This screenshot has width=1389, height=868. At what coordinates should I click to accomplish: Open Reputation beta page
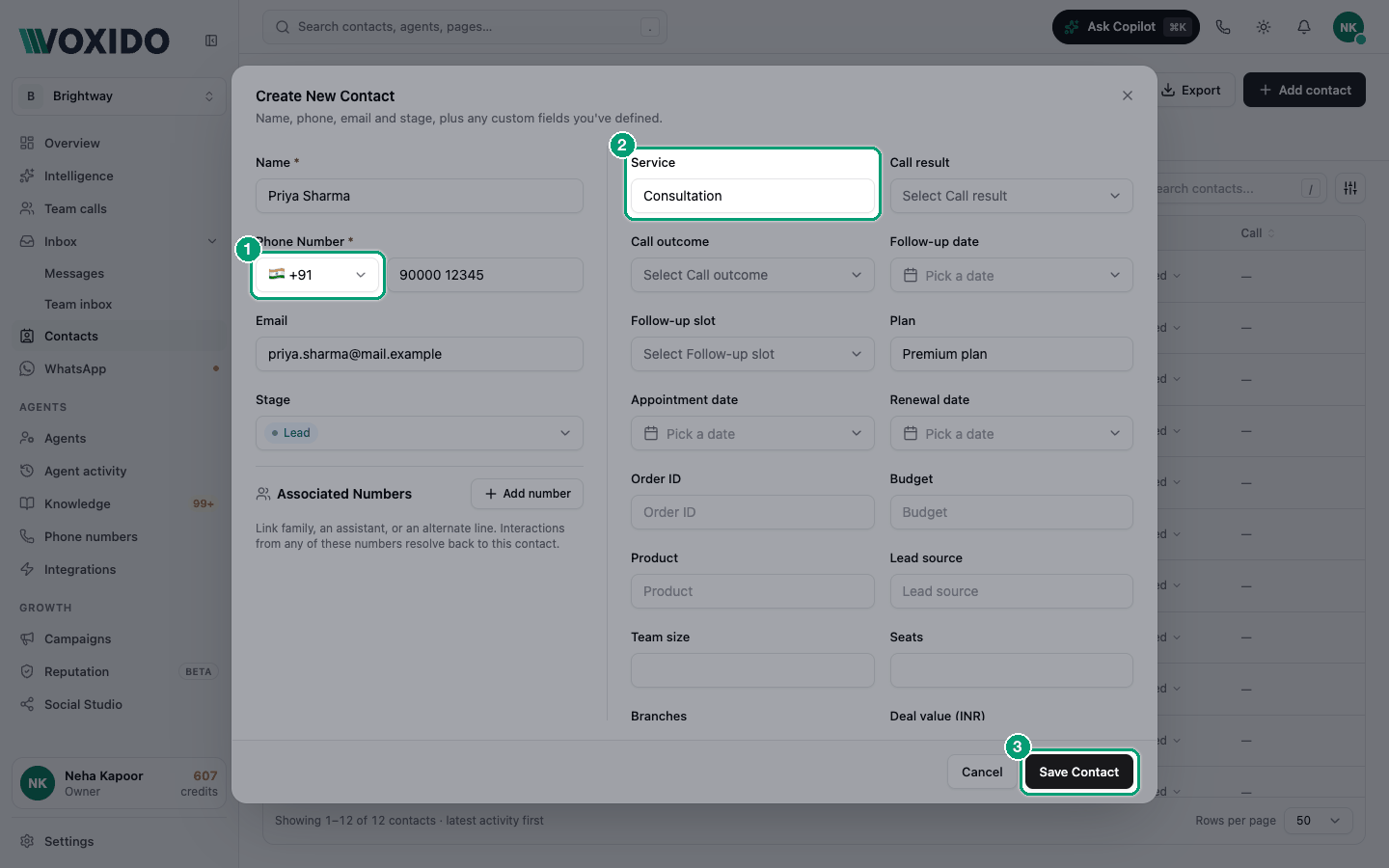(x=120, y=671)
